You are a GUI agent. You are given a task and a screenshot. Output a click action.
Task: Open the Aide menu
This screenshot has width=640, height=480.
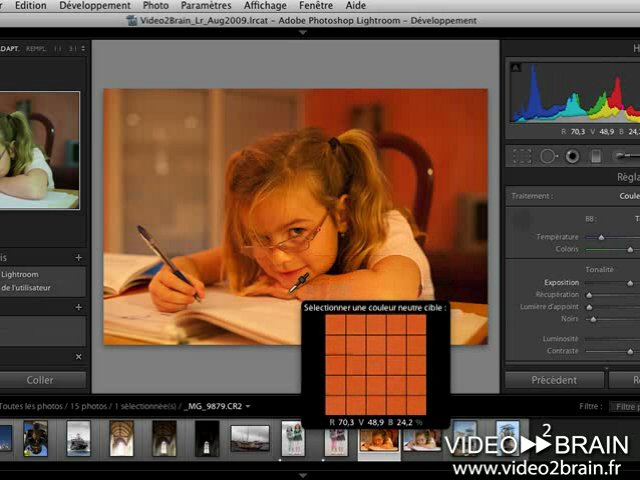pos(356,6)
